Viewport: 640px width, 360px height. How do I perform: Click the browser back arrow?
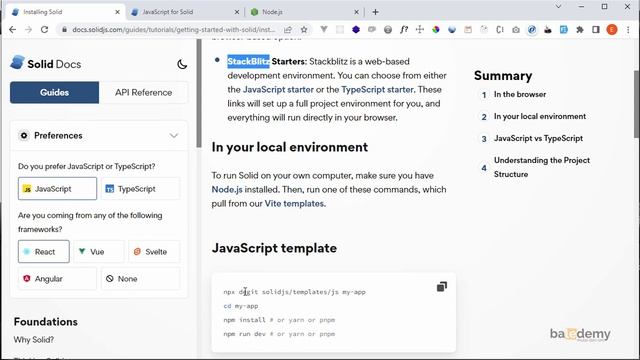point(12,29)
